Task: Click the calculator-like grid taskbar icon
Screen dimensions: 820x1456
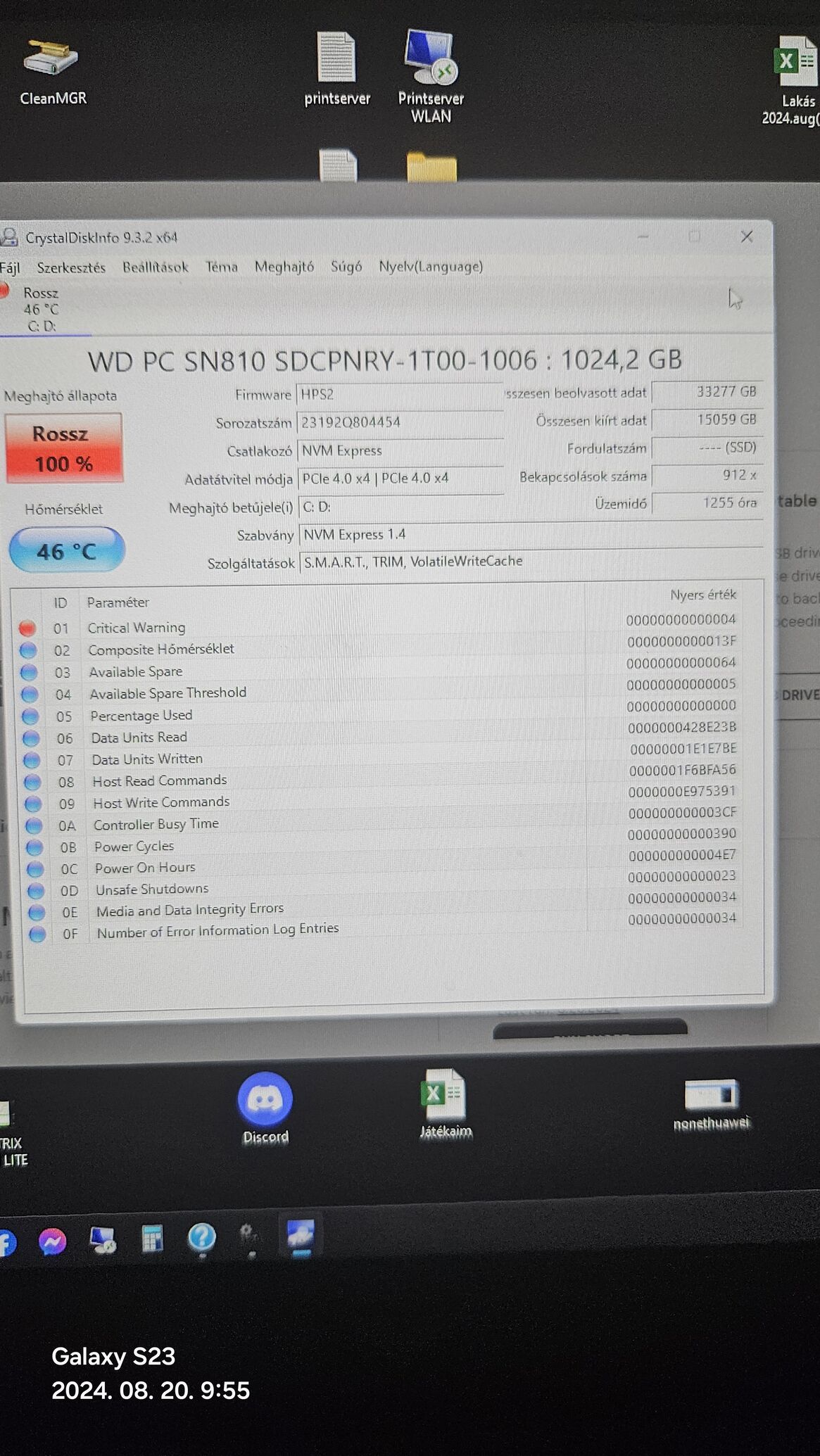Action: 152,1239
